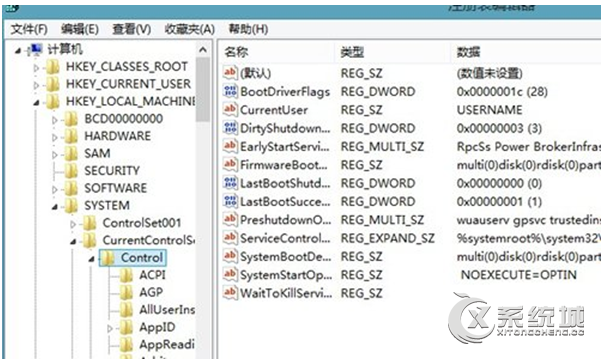
Task: Click string icon of SystemStartOp value
Action: [230, 274]
